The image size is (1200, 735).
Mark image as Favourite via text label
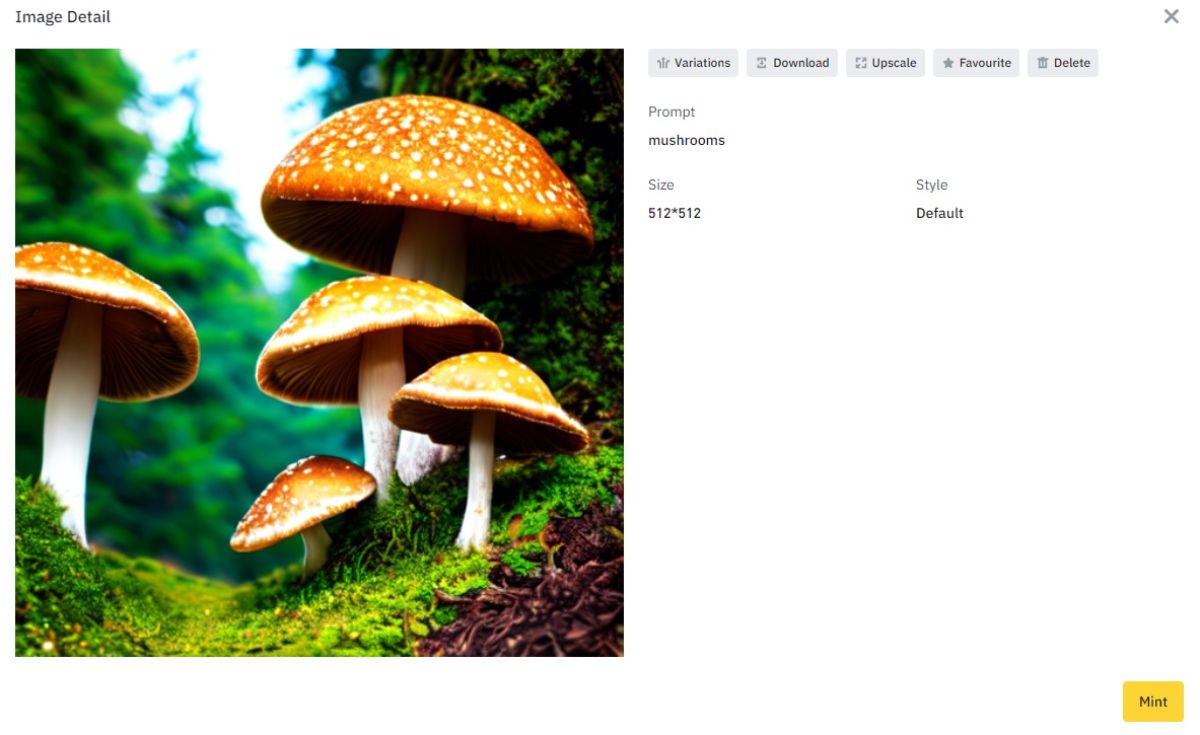tap(985, 63)
